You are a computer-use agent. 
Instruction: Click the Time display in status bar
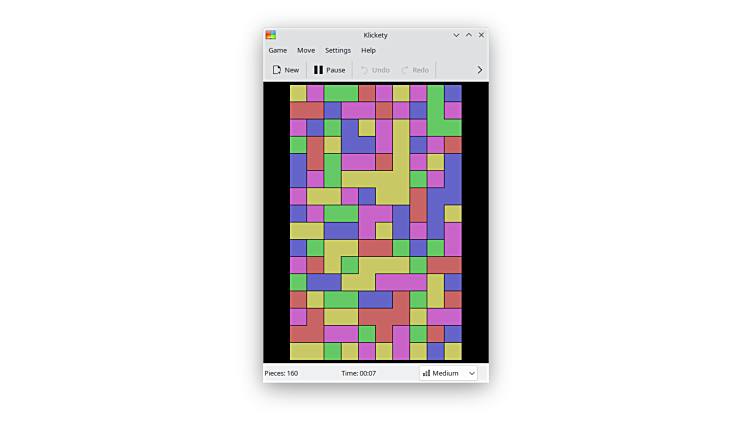click(x=358, y=373)
